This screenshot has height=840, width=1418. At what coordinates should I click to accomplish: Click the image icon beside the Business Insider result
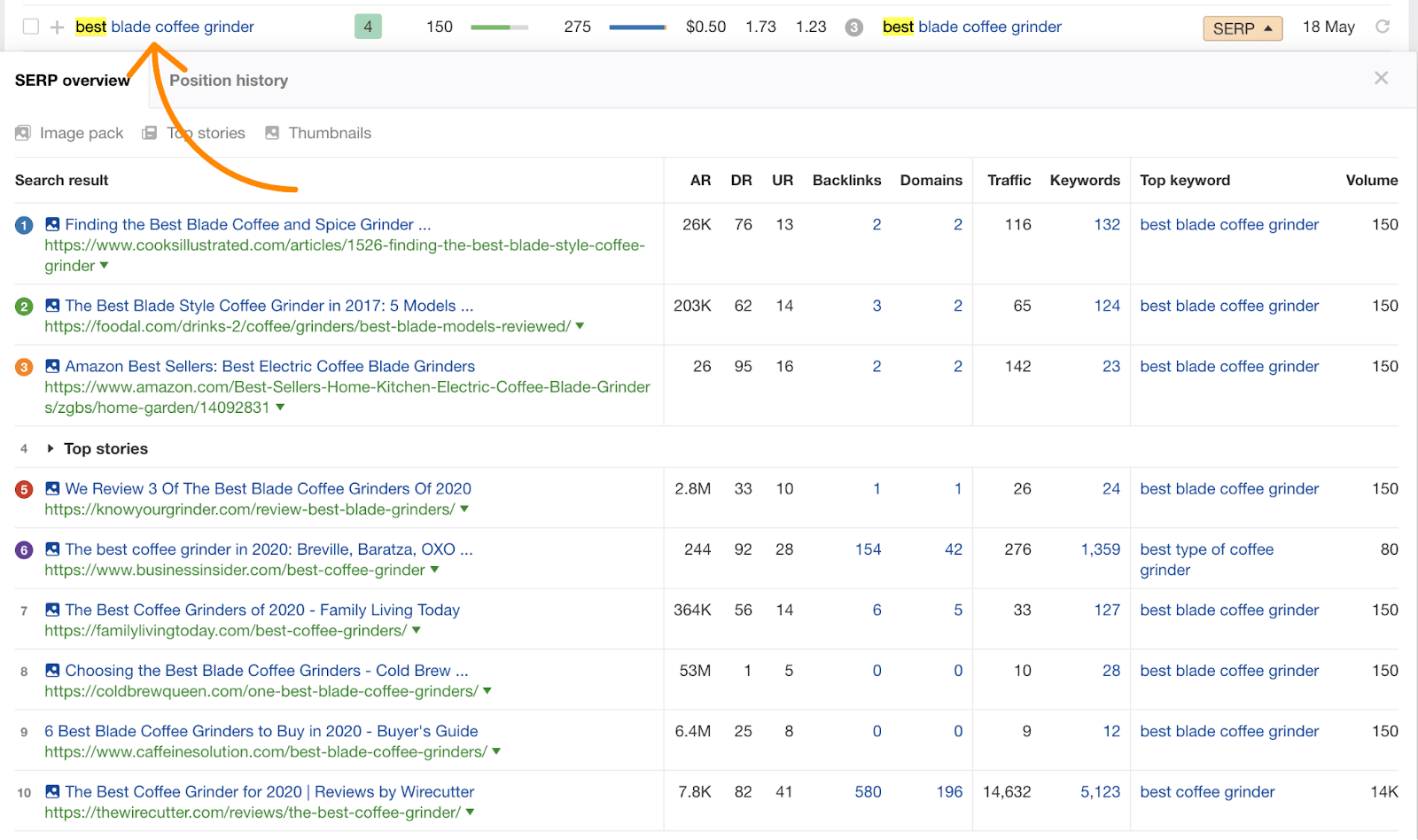click(51, 549)
